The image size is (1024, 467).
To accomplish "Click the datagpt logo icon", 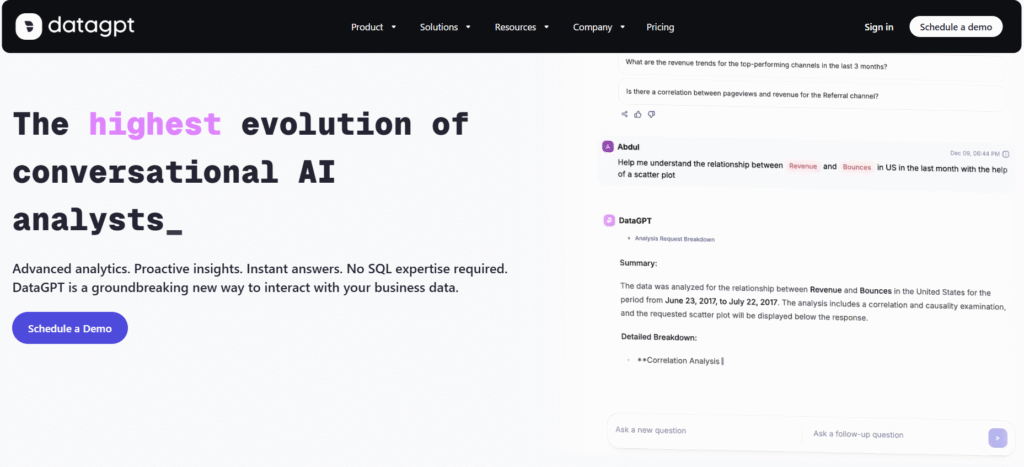I will click(x=29, y=26).
